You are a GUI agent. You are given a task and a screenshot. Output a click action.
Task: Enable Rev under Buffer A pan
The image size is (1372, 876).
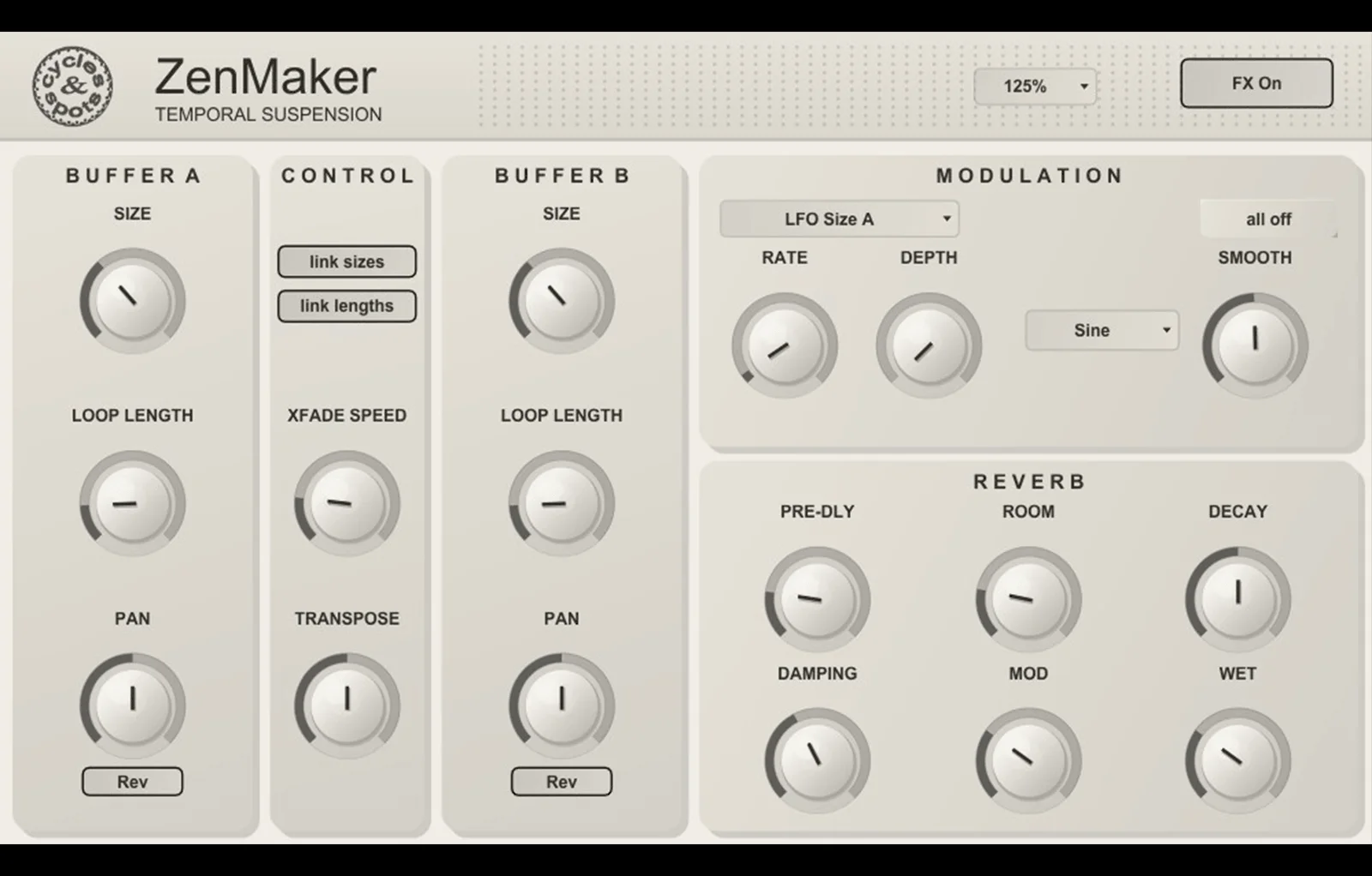[132, 782]
